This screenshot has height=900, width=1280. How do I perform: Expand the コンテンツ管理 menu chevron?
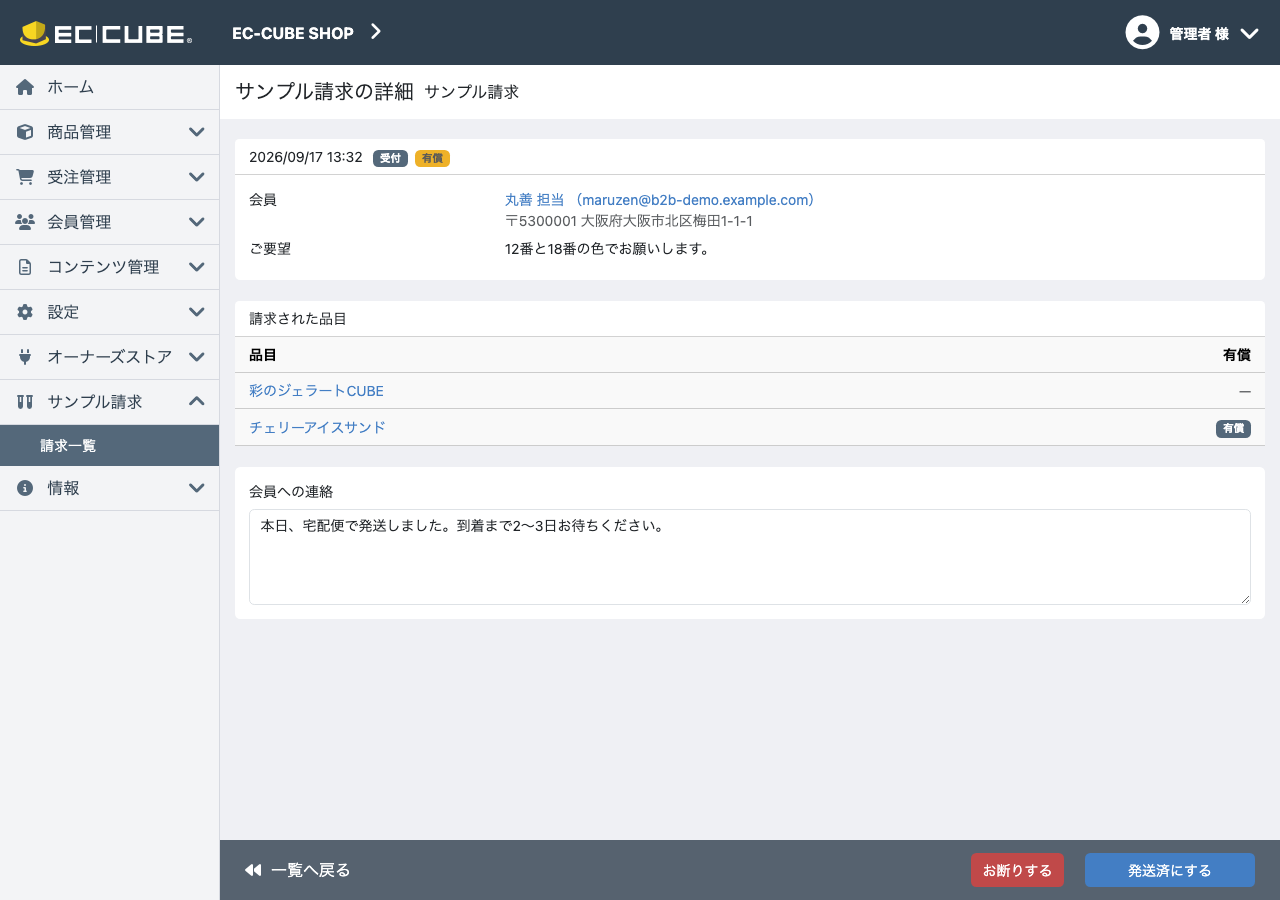click(x=197, y=267)
